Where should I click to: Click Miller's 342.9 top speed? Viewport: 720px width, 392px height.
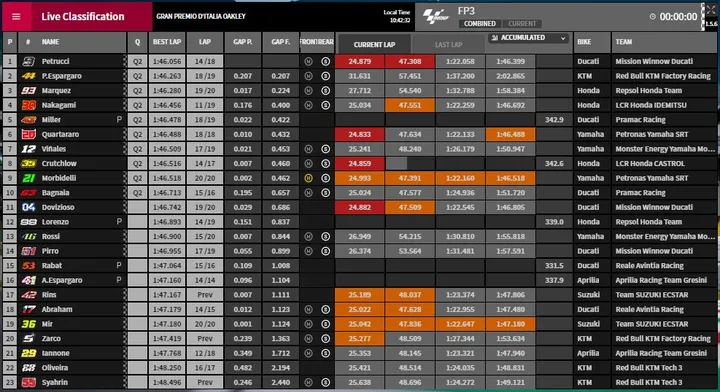[x=554, y=120]
